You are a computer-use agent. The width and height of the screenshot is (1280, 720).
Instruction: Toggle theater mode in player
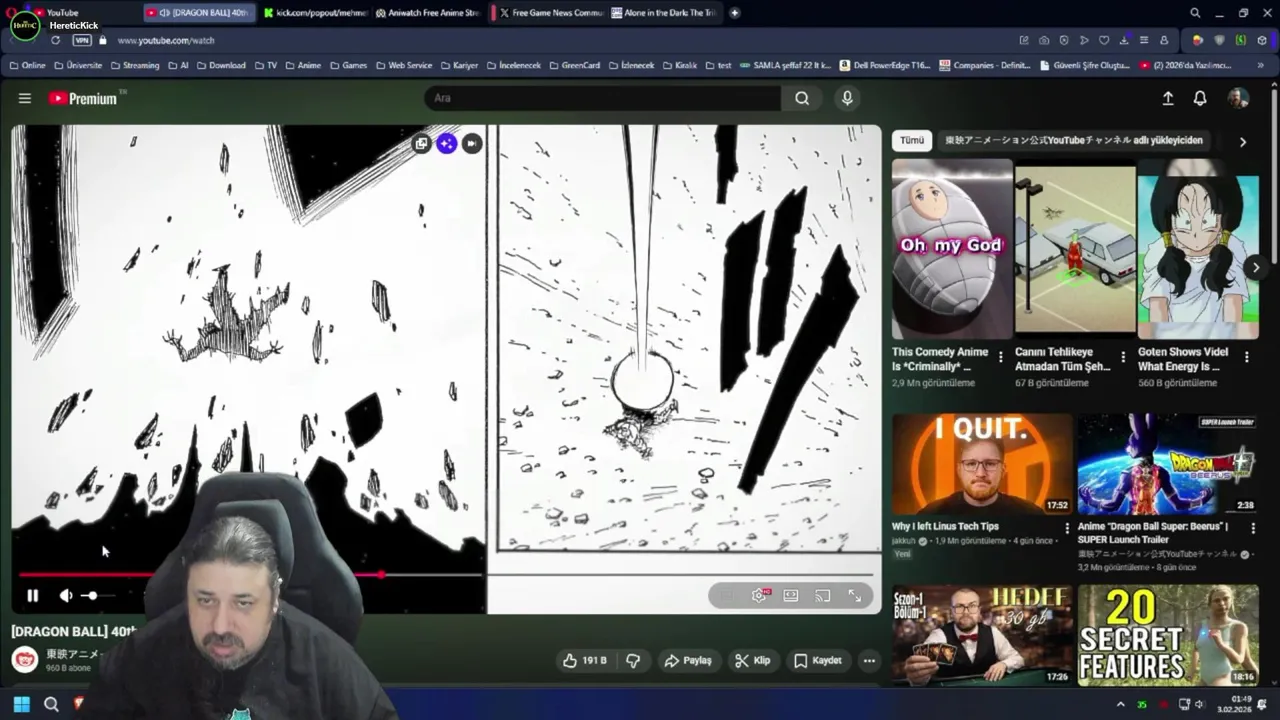pos(791,596)
